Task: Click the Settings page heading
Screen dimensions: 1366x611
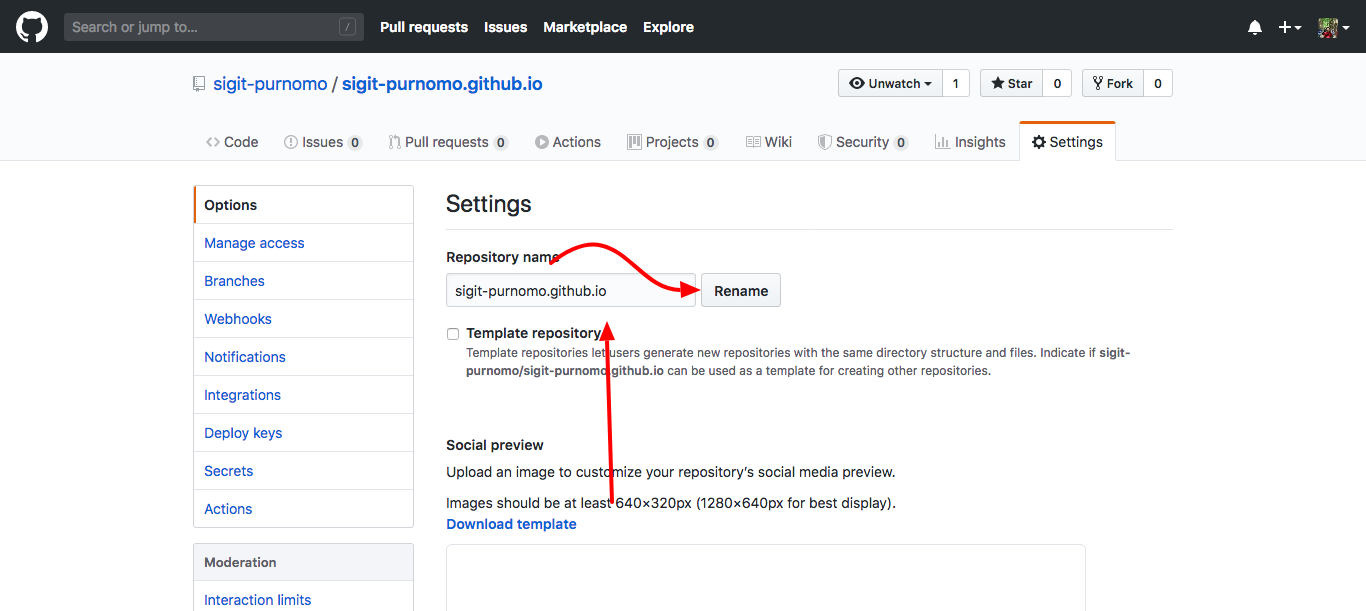Action: [x=489, y=204]
